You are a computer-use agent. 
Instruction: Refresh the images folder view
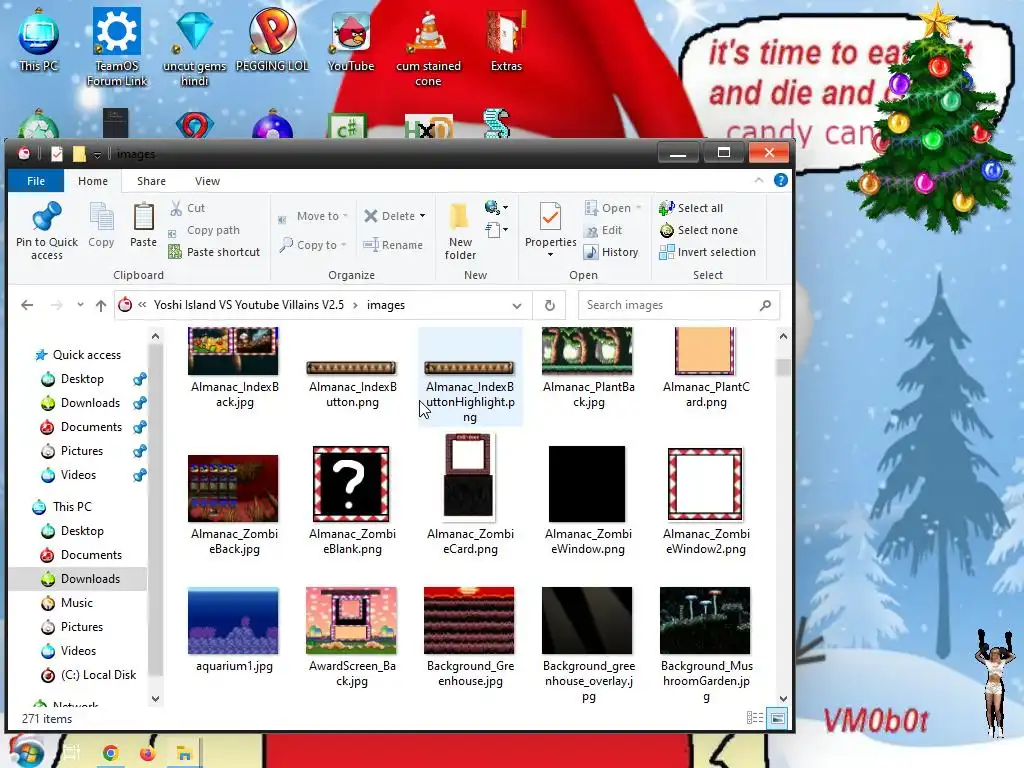tap(550, 305)
